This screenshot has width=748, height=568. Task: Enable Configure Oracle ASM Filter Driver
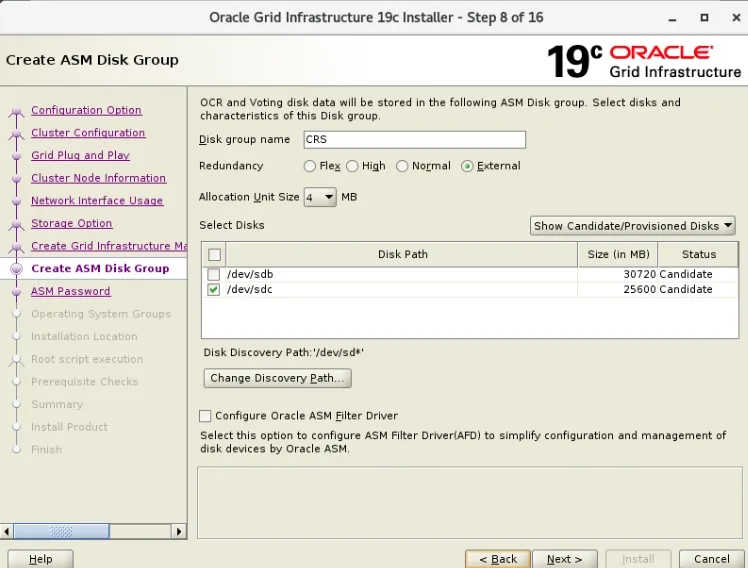click(x=205, y=416)
